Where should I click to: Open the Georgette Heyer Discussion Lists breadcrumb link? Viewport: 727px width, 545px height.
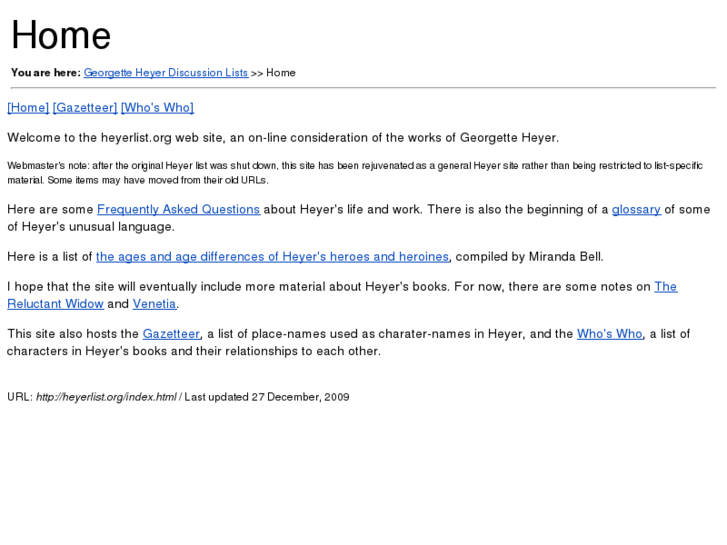tap(166, 73)
